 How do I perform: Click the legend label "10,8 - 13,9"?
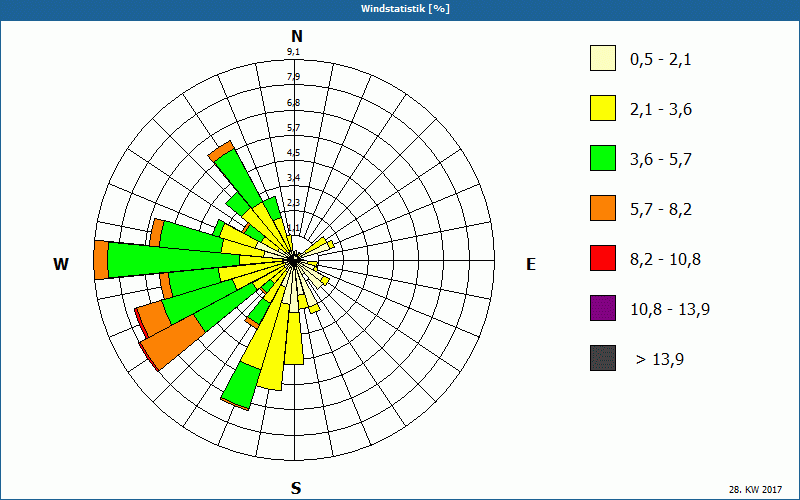click(x=670, y=310)
